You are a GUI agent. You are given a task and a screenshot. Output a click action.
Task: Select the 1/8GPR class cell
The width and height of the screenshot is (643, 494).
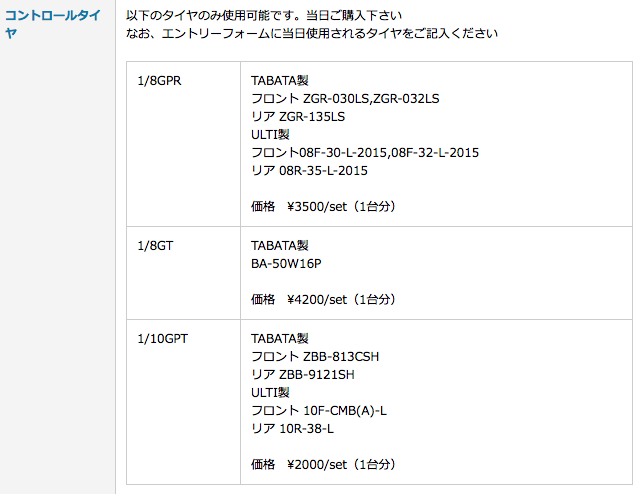(183, 144)
